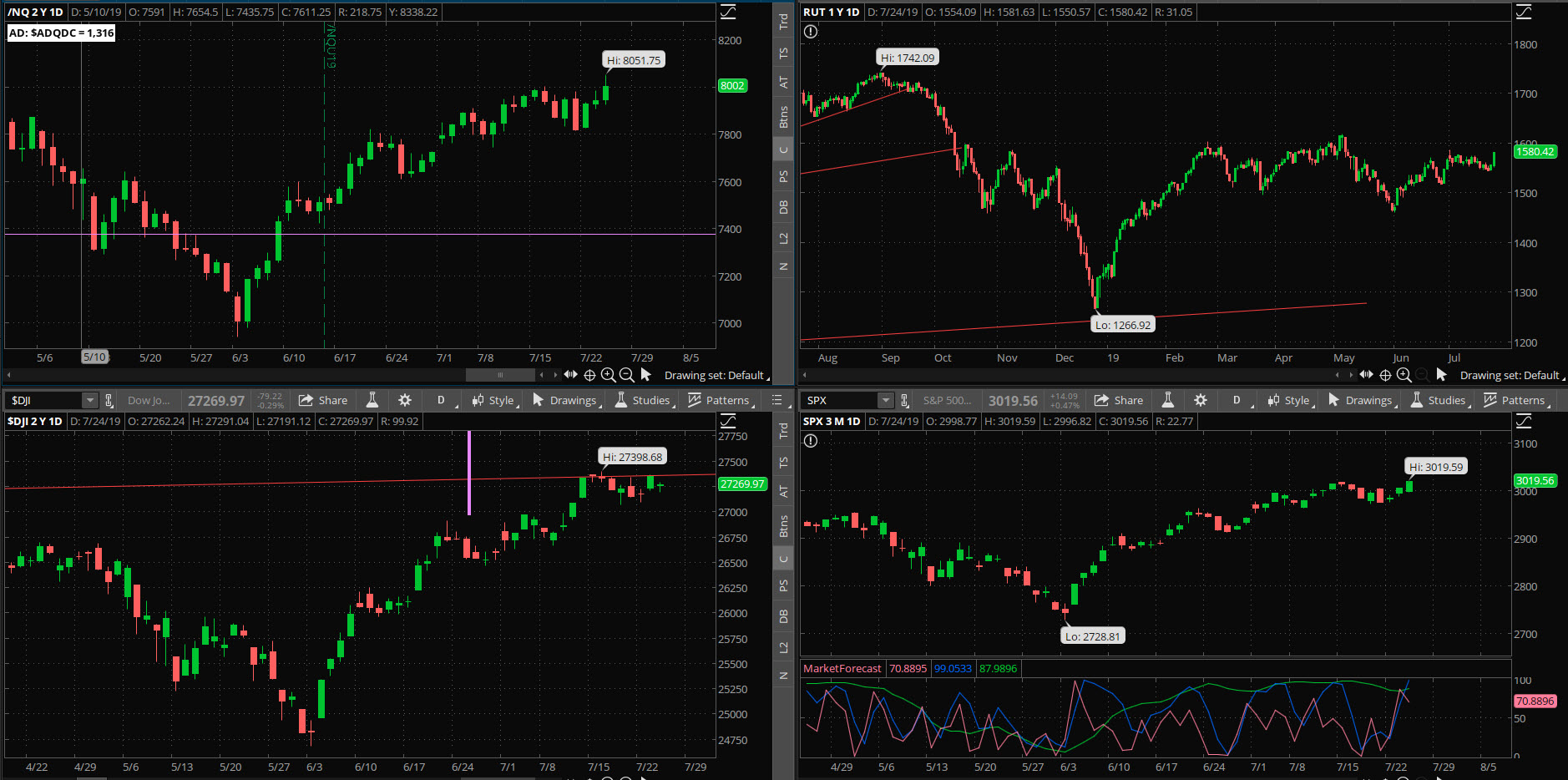Image resolution: width=1568 pixels, height=780 pixels.
Task: Select pointer tool under /NQ chart
Action: [x=645, y=375]
